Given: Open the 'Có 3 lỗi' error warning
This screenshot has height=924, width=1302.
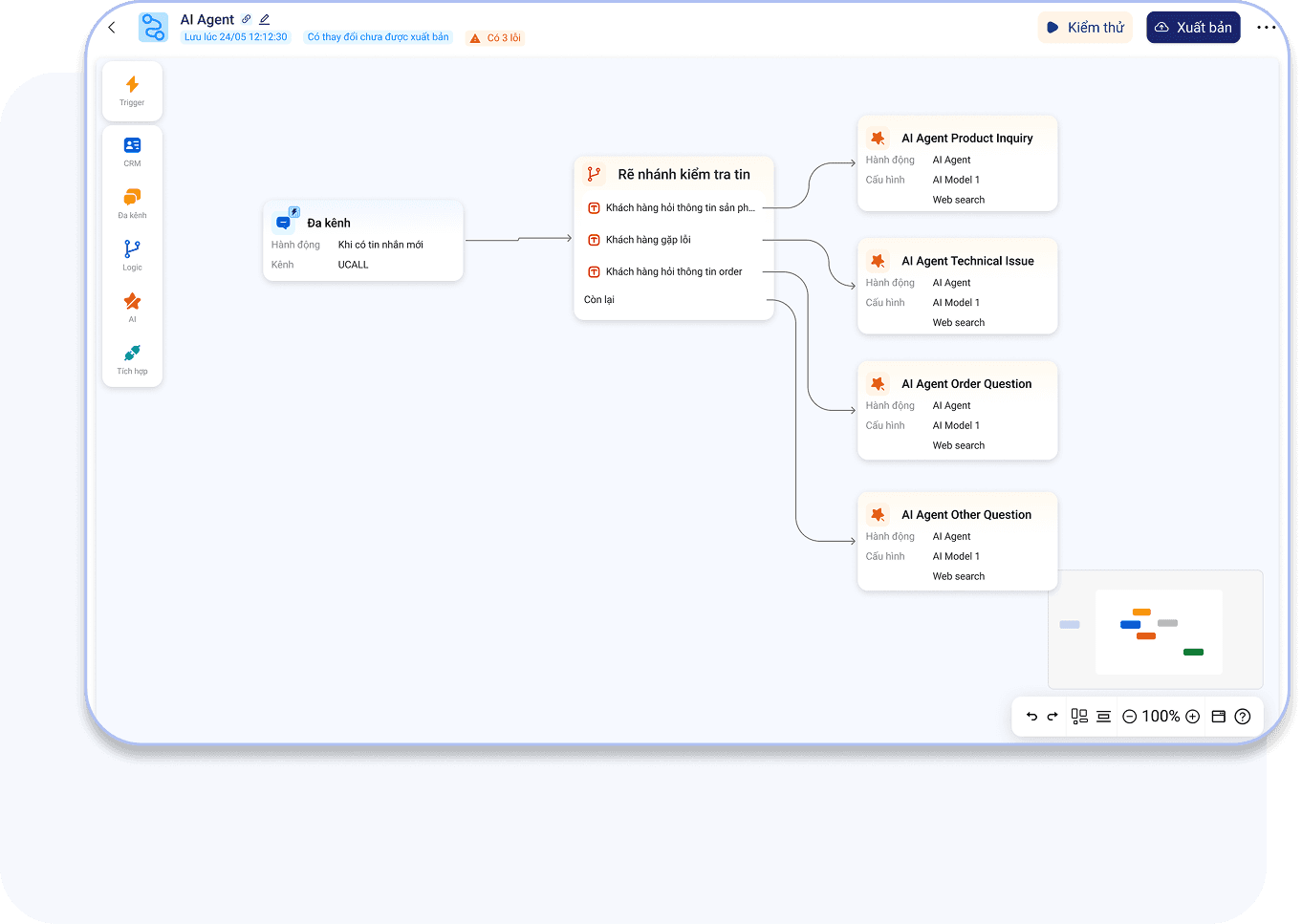Looking at the screenshot, I should click(x=495, y=38).
